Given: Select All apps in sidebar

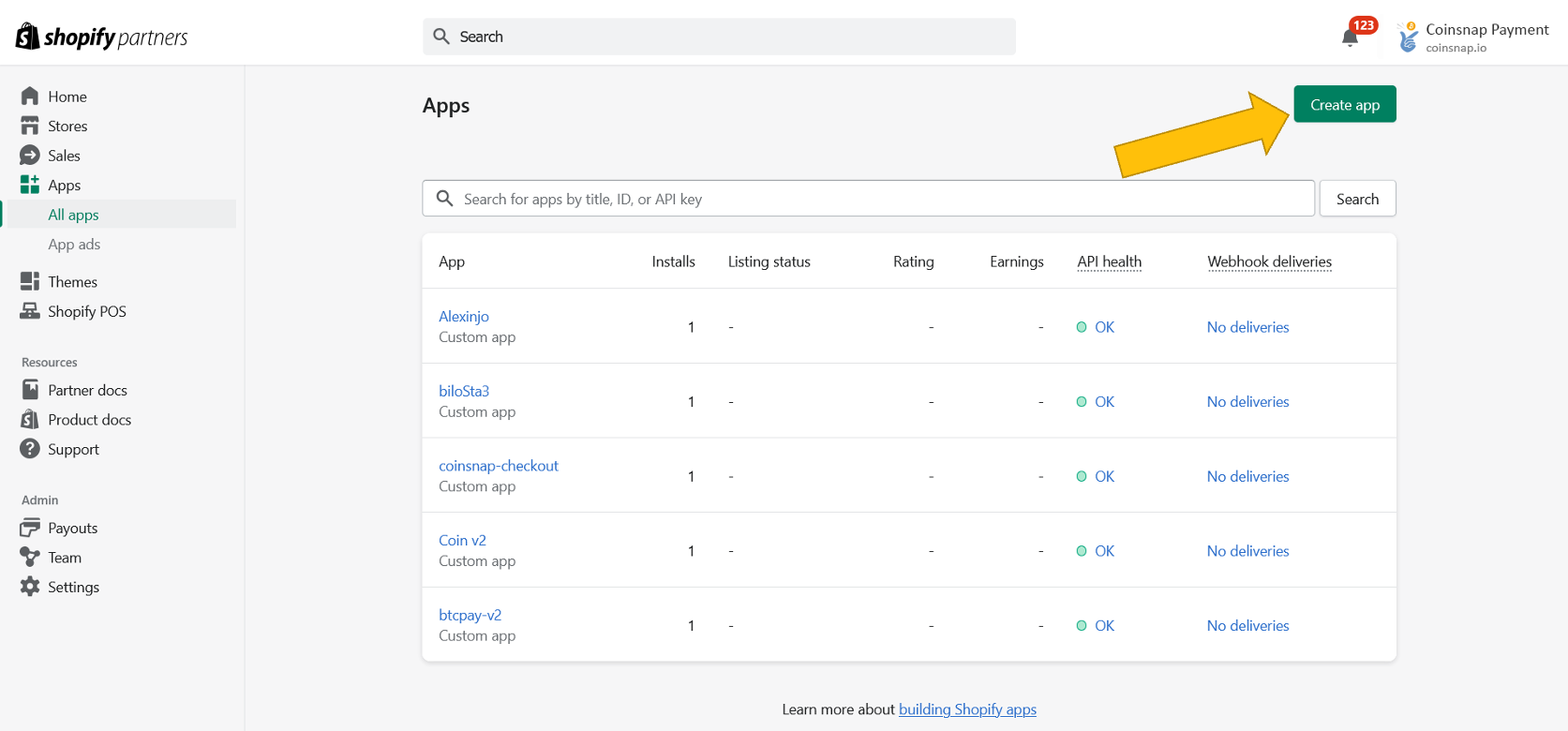Looking at the screenshot, I should tap(73, 215).
